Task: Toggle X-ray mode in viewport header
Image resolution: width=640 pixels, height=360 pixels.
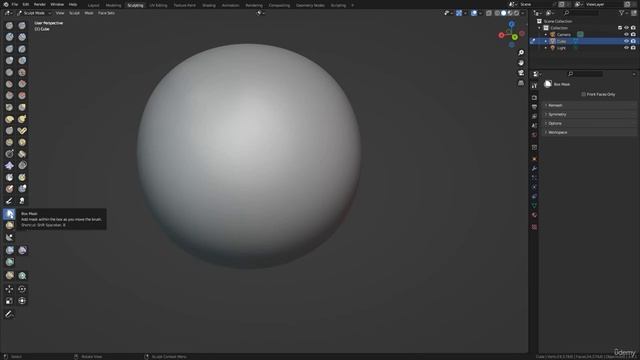Action: 489,13
